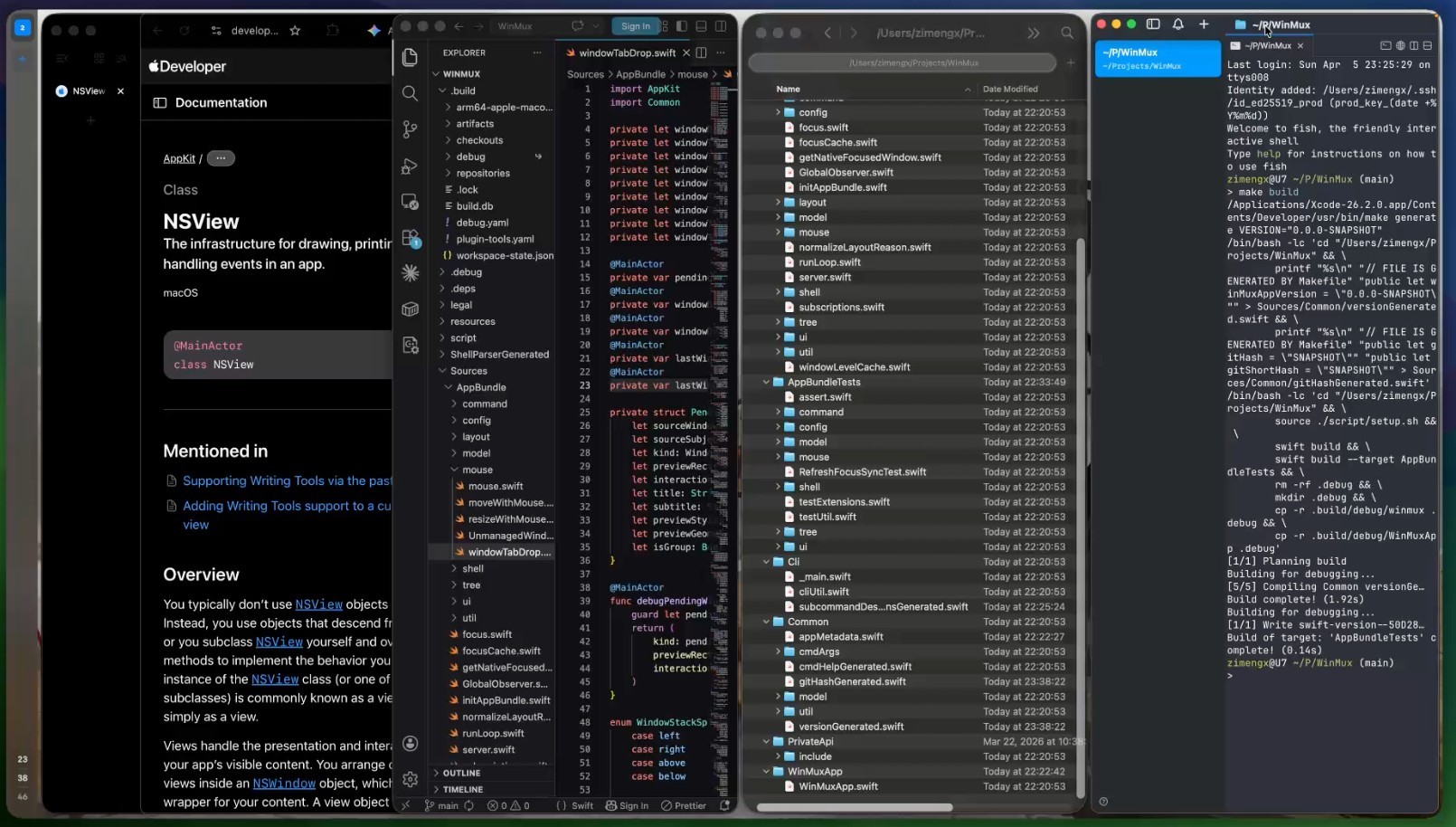The width and height of the screenshot is (1456, 827).
Task: Open Manage gear in VS Code activity bar
Action: pyautogui.click(x=410, y=779)
